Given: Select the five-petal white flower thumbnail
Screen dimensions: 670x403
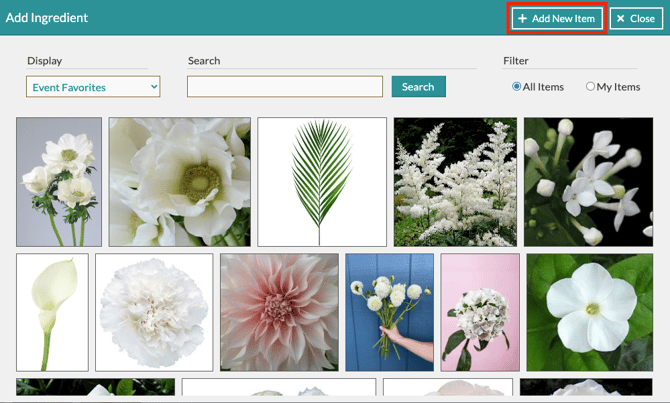Looking at the screenshot, I should tap(590, 312).
